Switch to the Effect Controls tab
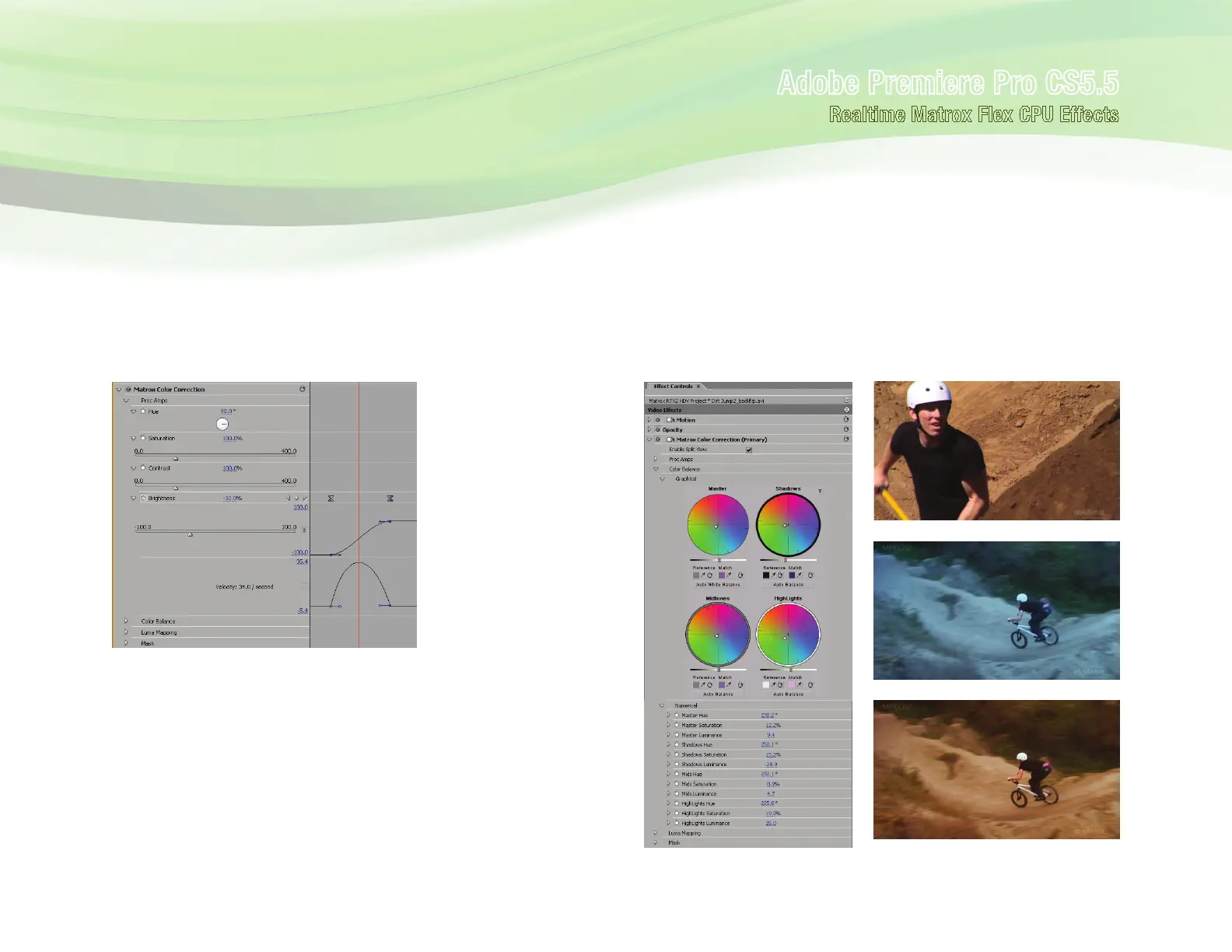Viewport: 1232px width, 952px height. pos(673,387)
